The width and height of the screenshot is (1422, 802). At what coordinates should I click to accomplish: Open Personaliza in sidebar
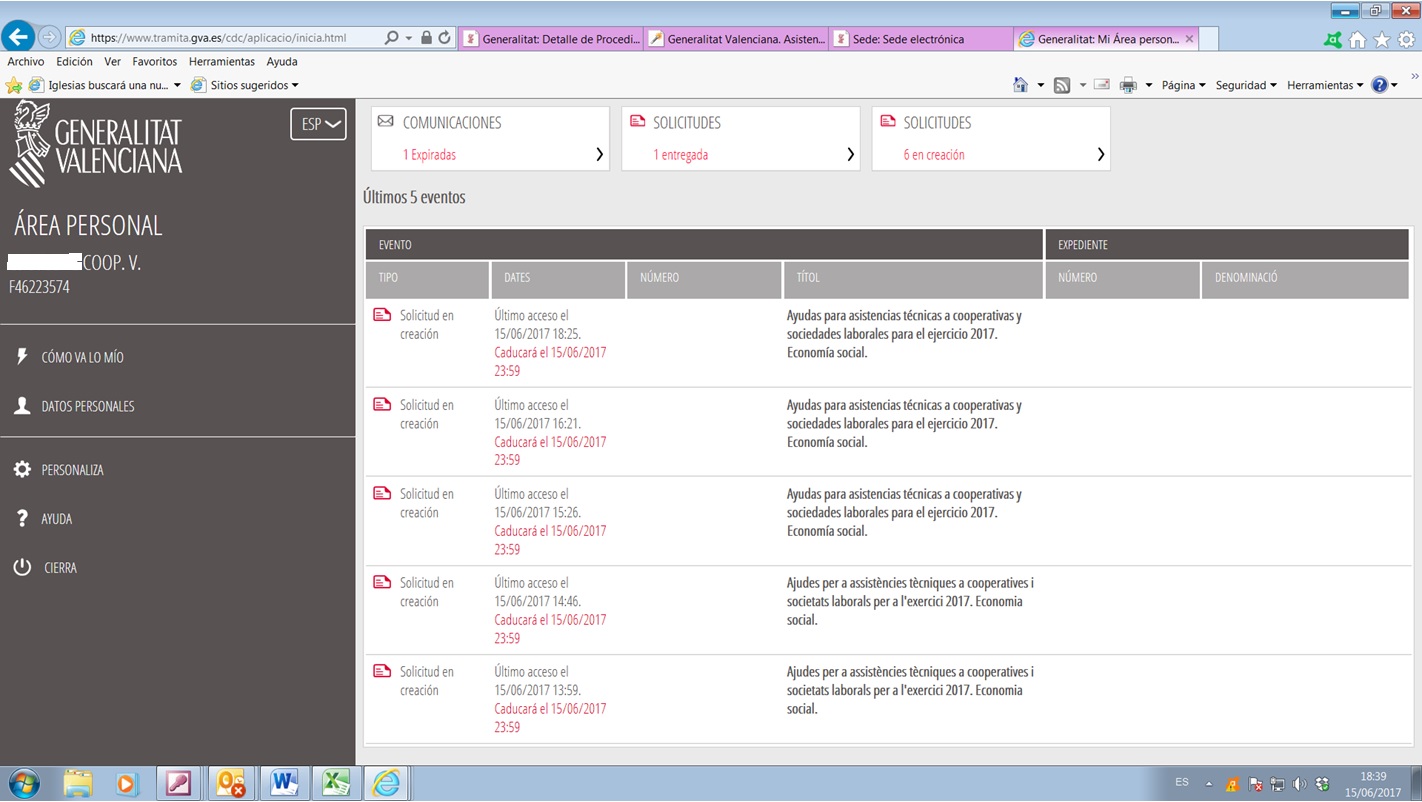tap(72, 470)
